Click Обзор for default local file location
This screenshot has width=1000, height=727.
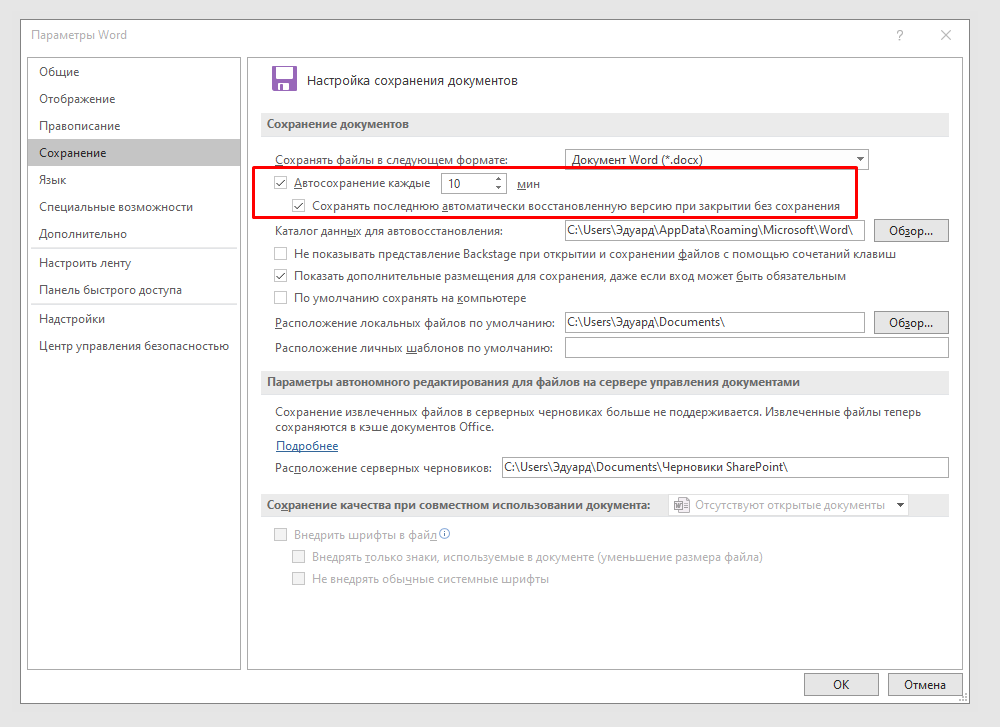click(x=911, y=323)
